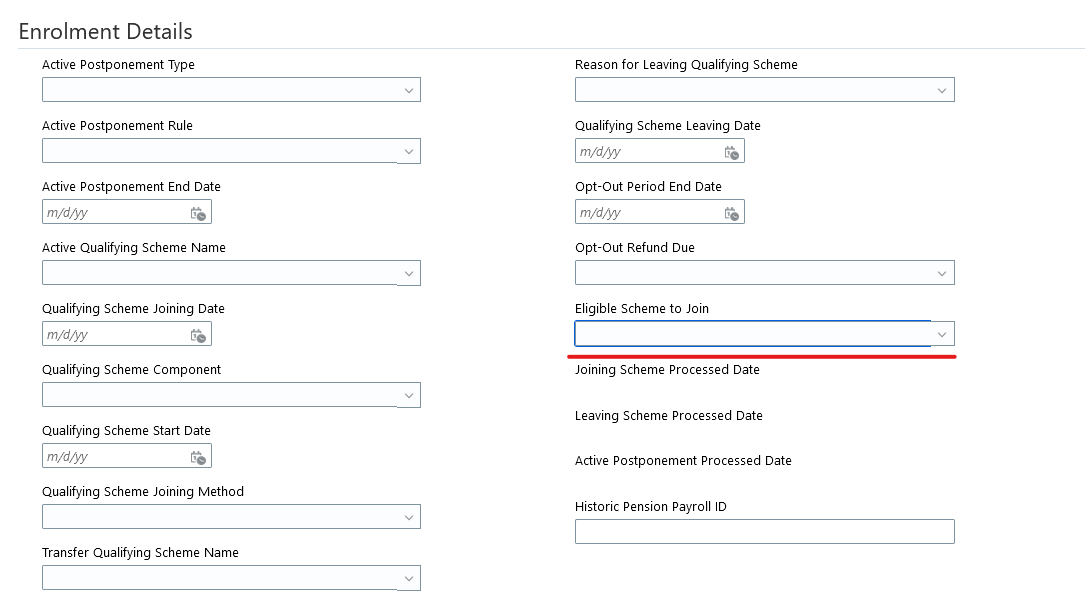Open calendar for Opt-Out Period End Date
The width and height of the screenshot is (1085, 602).
point(731,213)
